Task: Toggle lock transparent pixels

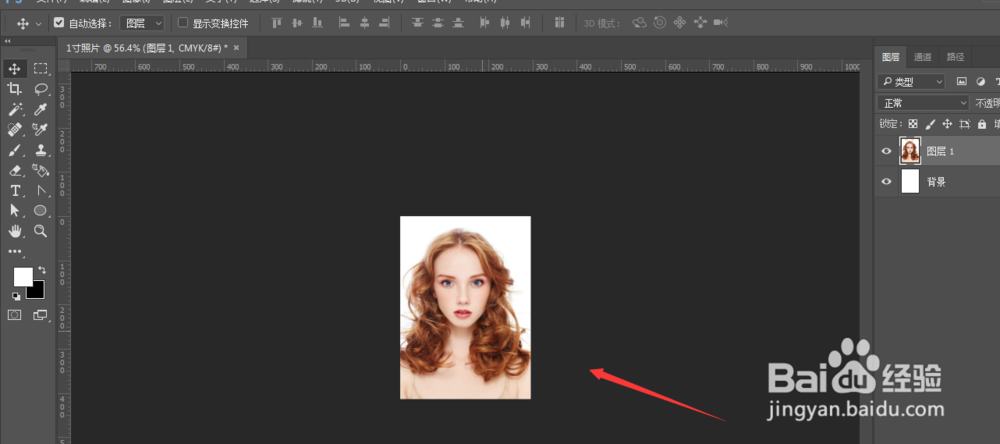Action: coord(913,124)
